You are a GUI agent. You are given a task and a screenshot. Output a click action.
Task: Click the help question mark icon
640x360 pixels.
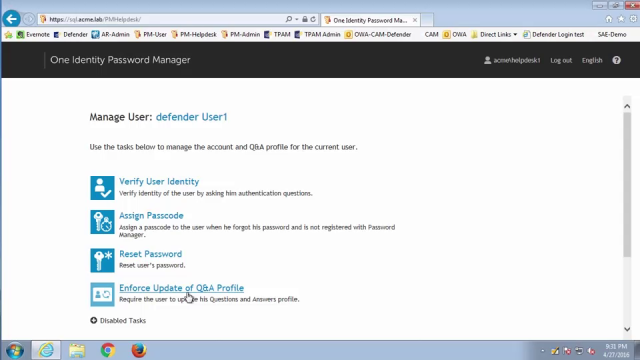click(616, 60)
